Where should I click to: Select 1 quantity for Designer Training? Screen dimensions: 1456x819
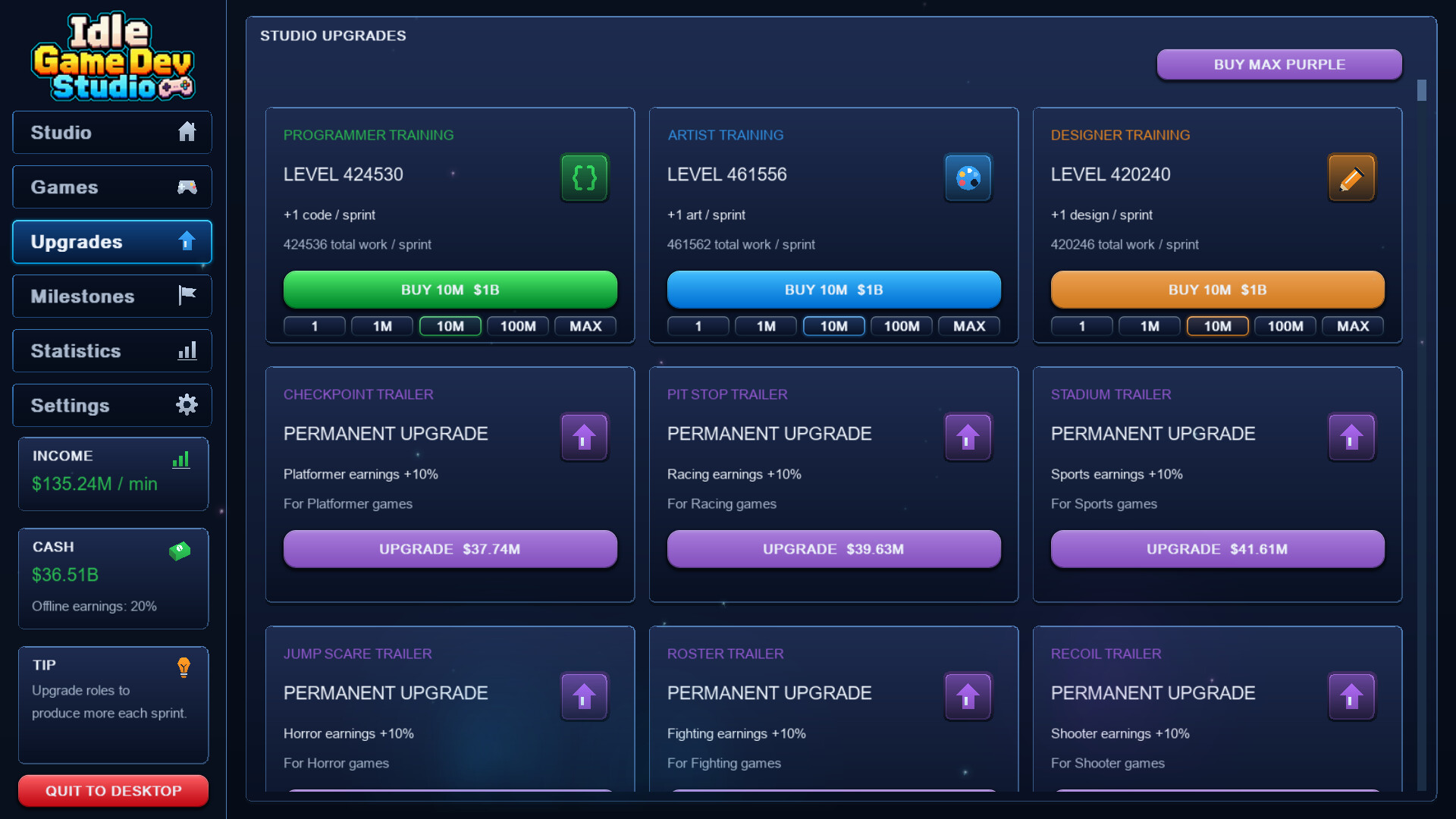click(1082, 326)
